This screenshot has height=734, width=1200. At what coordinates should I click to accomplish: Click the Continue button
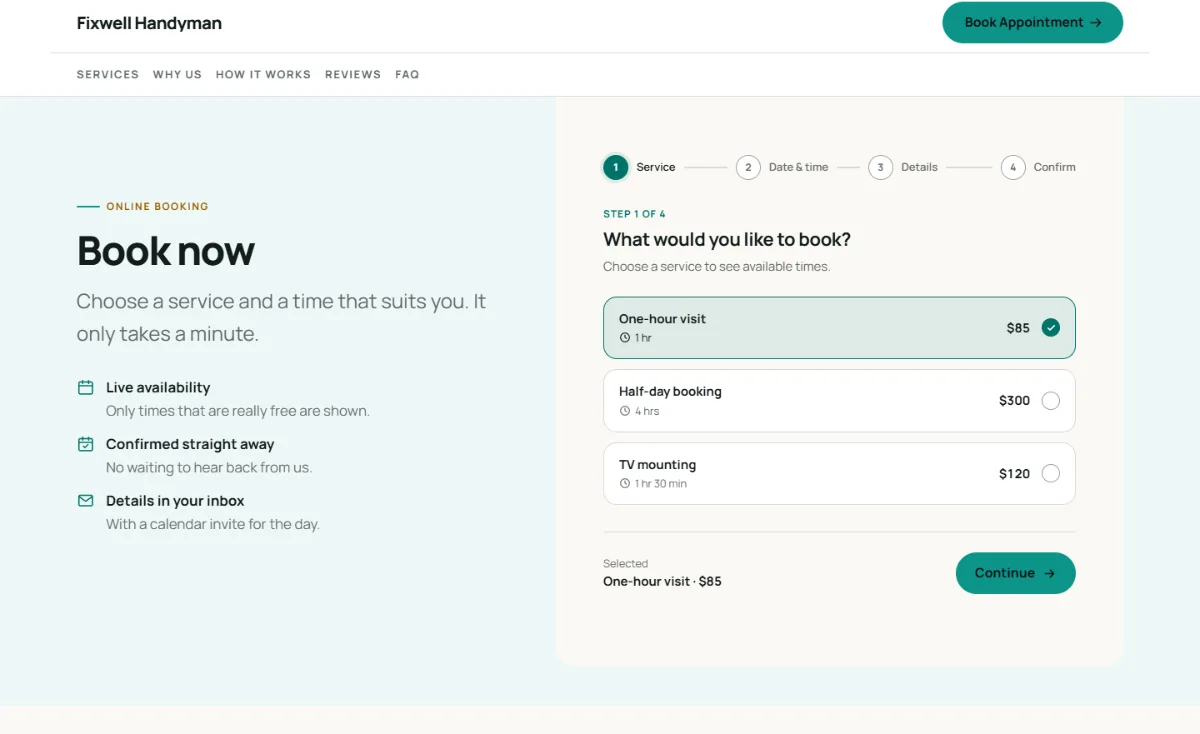(x=1015, y=573)
